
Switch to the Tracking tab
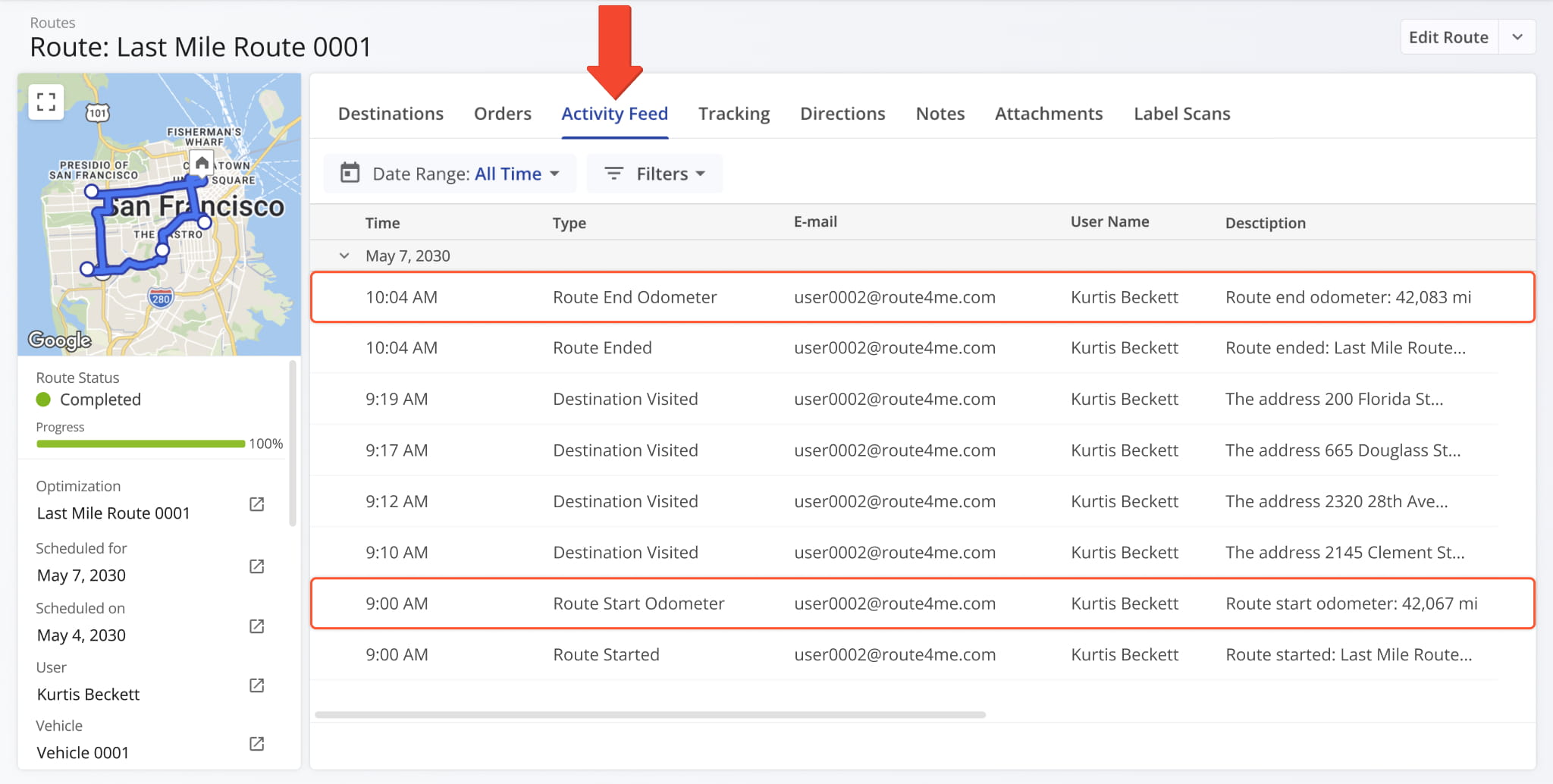coord(733,113)
